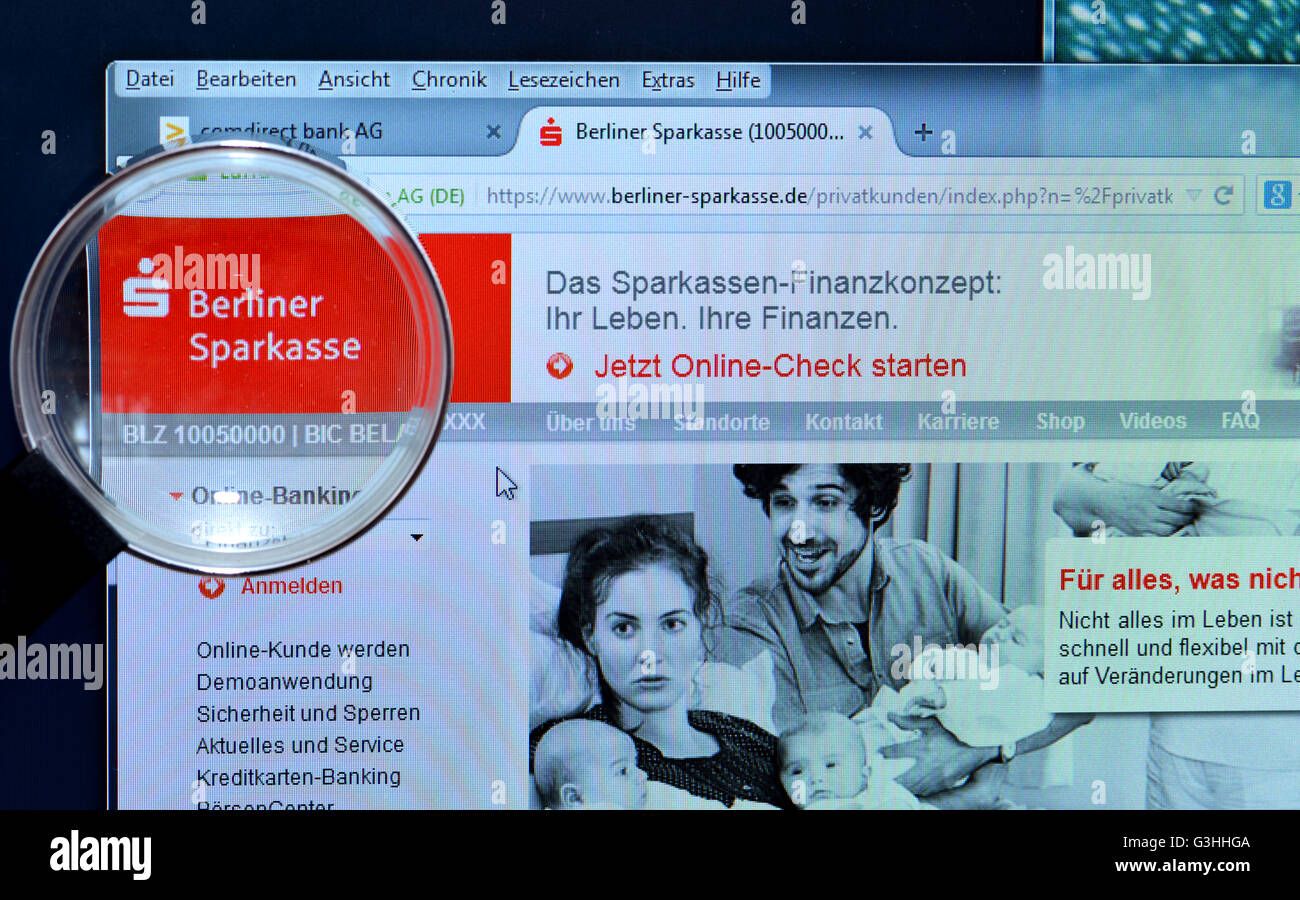Click the Für alles, was nich... headline

click(x=1179, y=580)
